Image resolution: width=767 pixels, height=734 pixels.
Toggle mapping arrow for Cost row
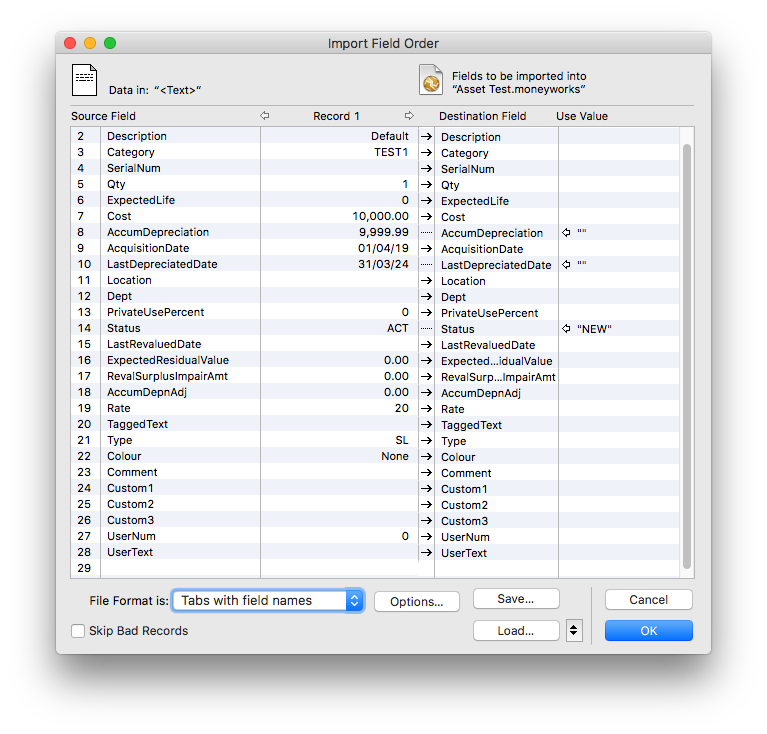point(427,217)
